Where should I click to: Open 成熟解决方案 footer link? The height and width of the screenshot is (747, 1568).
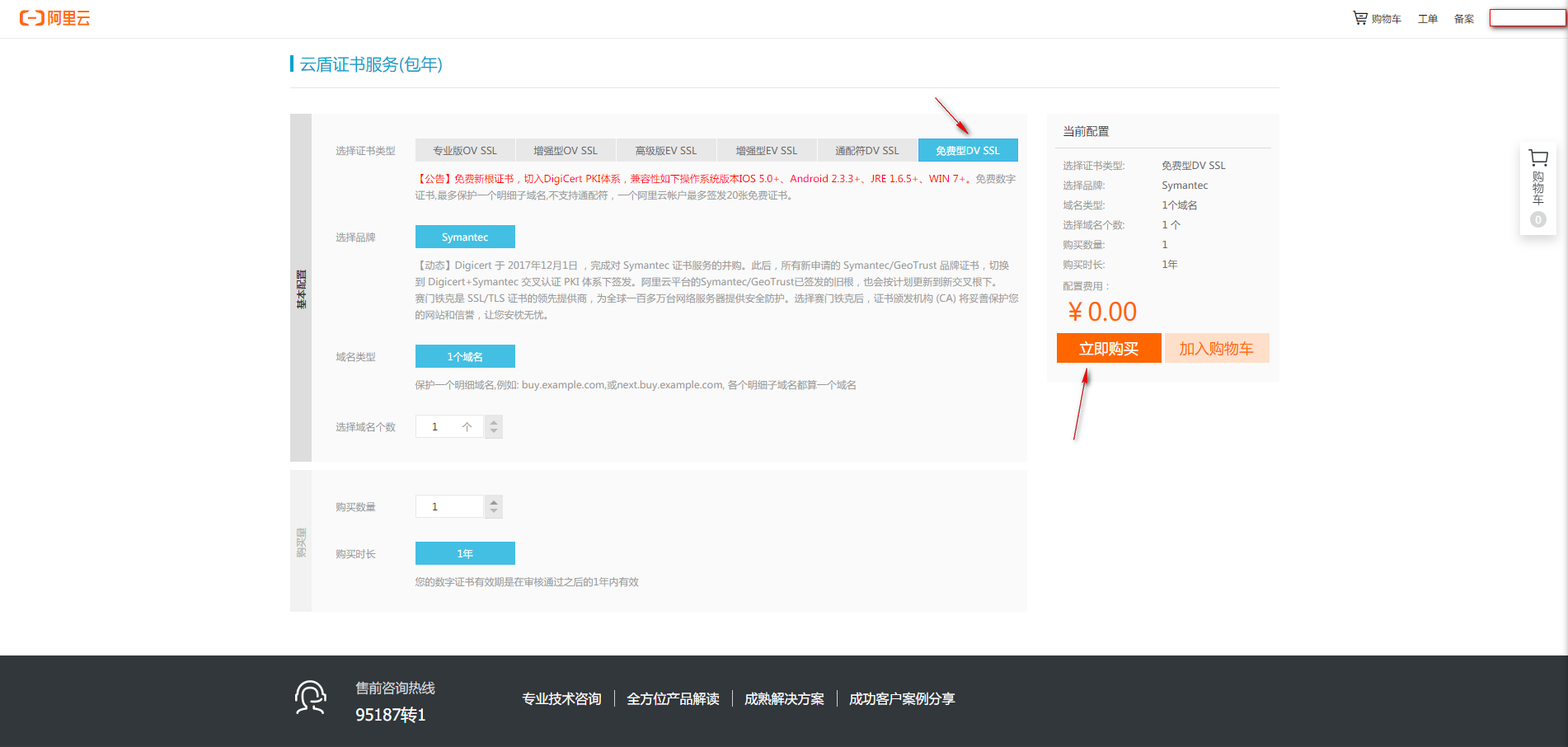[784, 698]
